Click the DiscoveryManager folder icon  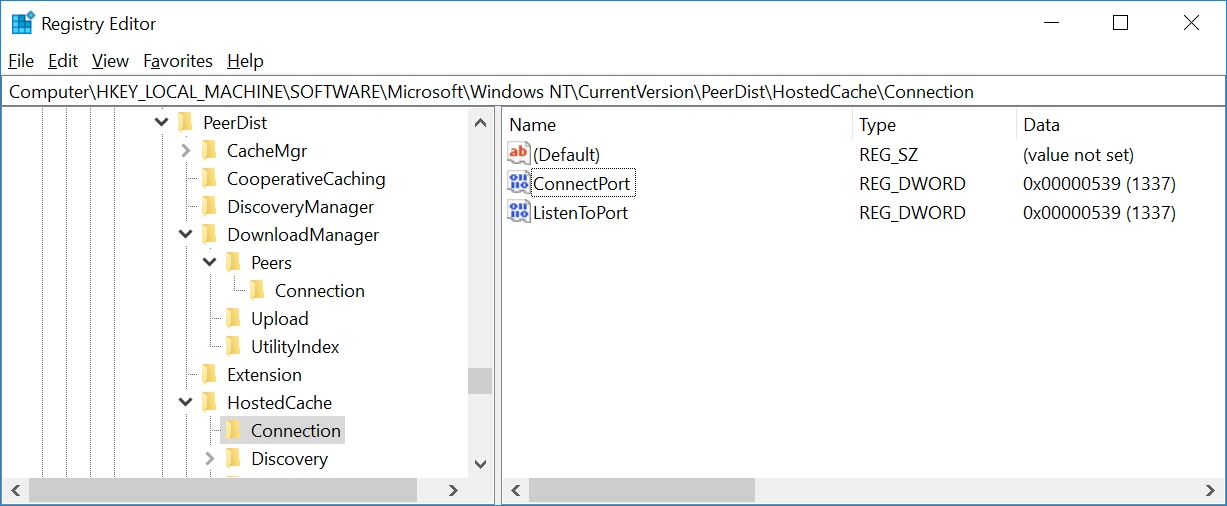(209, 207)
